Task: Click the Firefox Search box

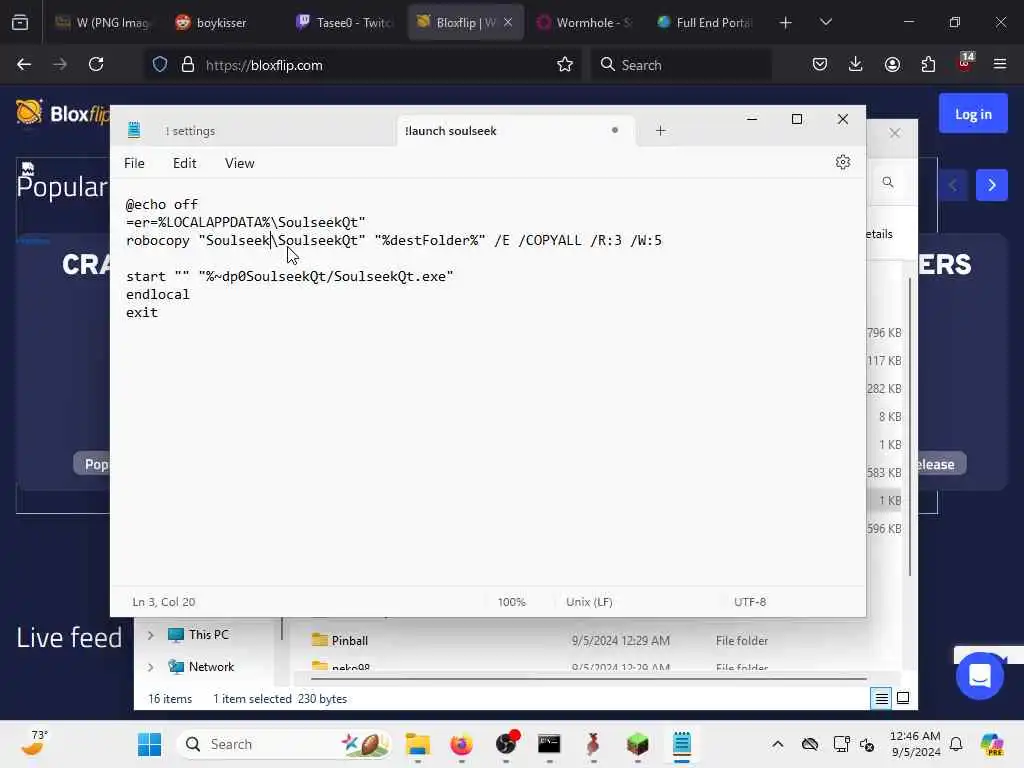Action: click(681, 65)
